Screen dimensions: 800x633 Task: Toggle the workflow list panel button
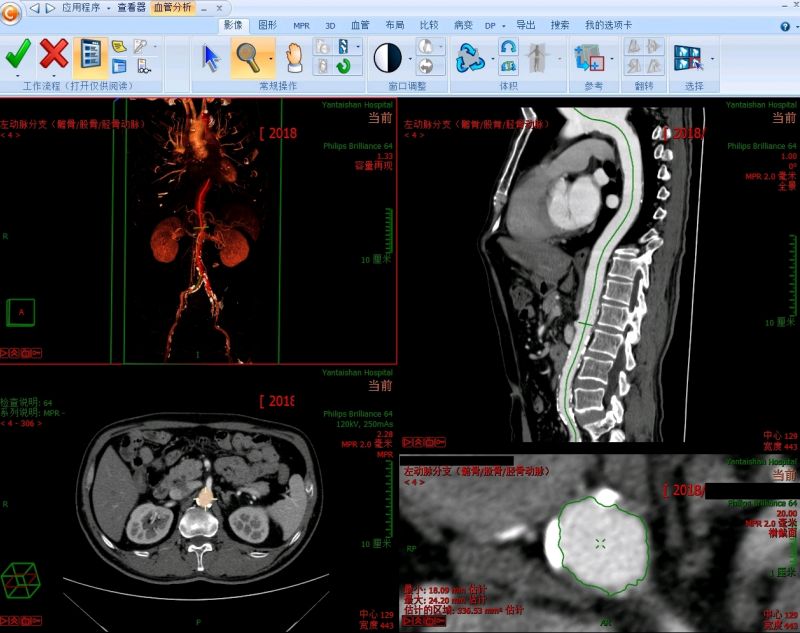[90, 55]
